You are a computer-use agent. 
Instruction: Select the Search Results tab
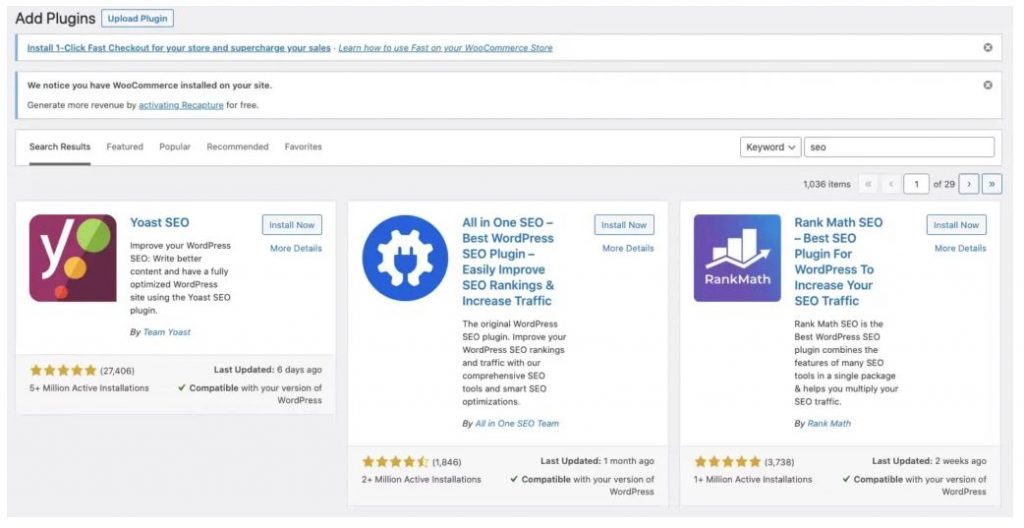tap(59, 147)
